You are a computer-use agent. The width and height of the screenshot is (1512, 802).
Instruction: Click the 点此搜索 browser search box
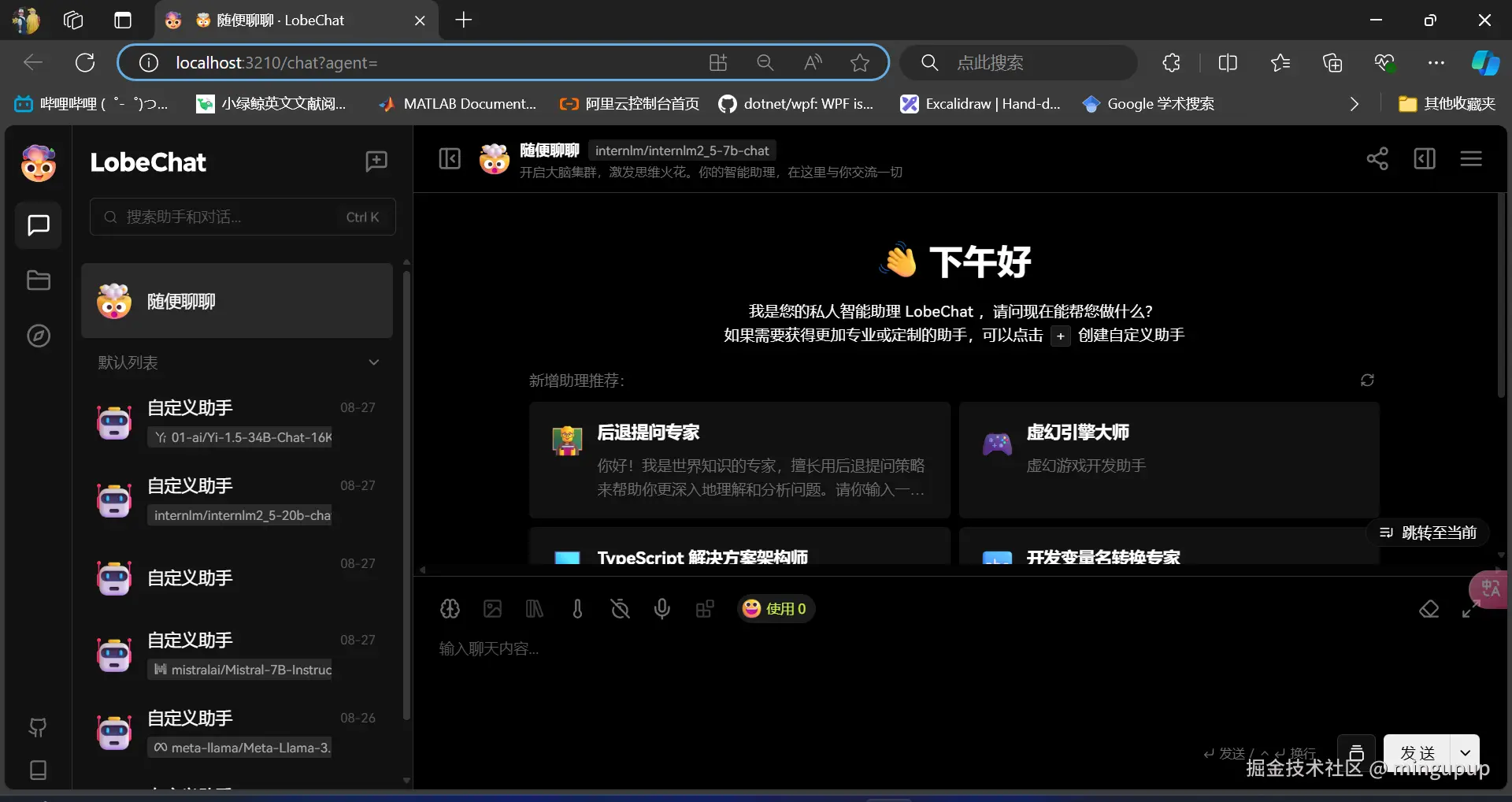(x=1019, y=62)
